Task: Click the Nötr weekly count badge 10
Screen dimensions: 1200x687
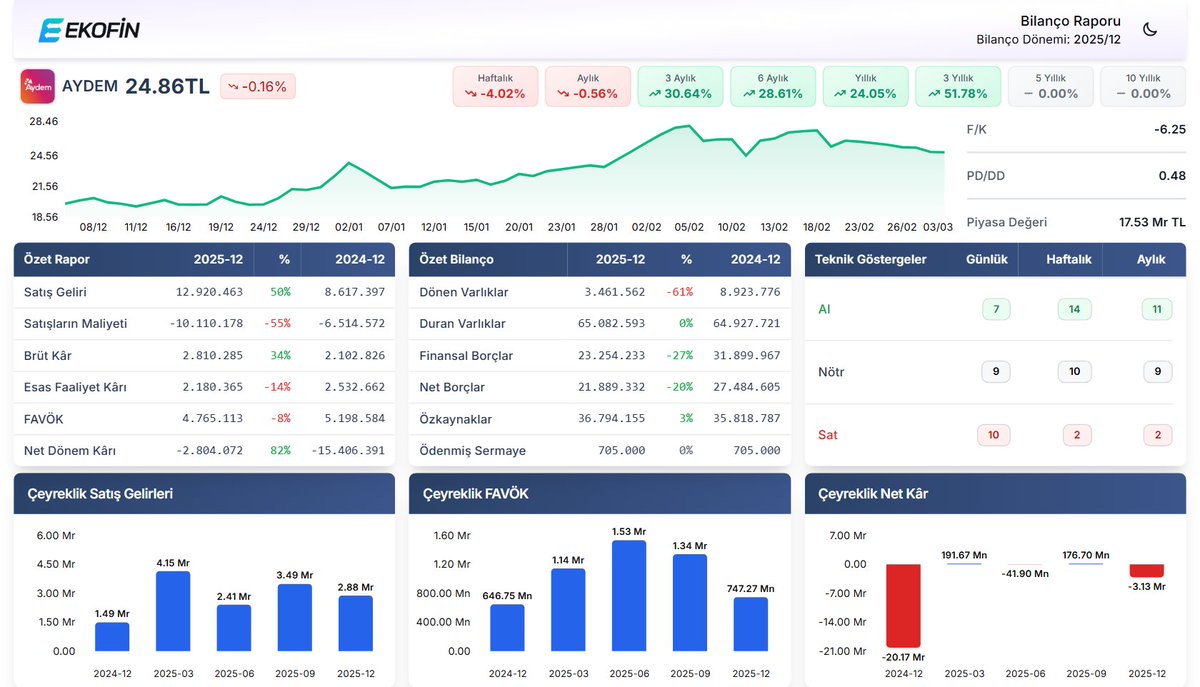Action: [1074, 372]
